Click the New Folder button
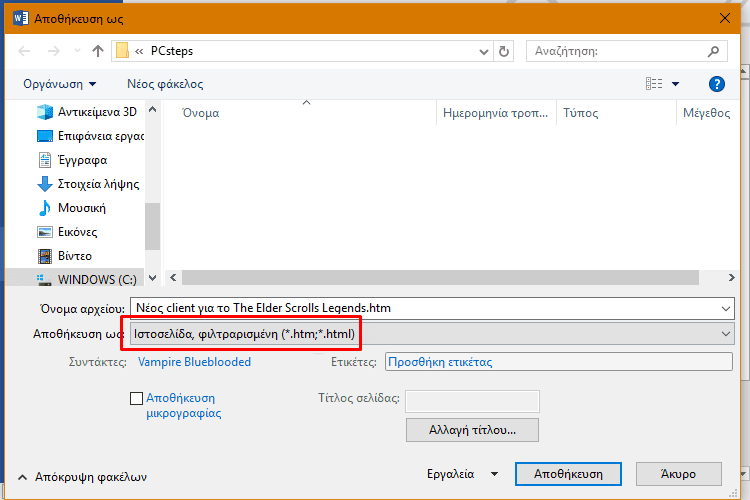The width and height of the screenshot is (750, 500). click(165, 84)
